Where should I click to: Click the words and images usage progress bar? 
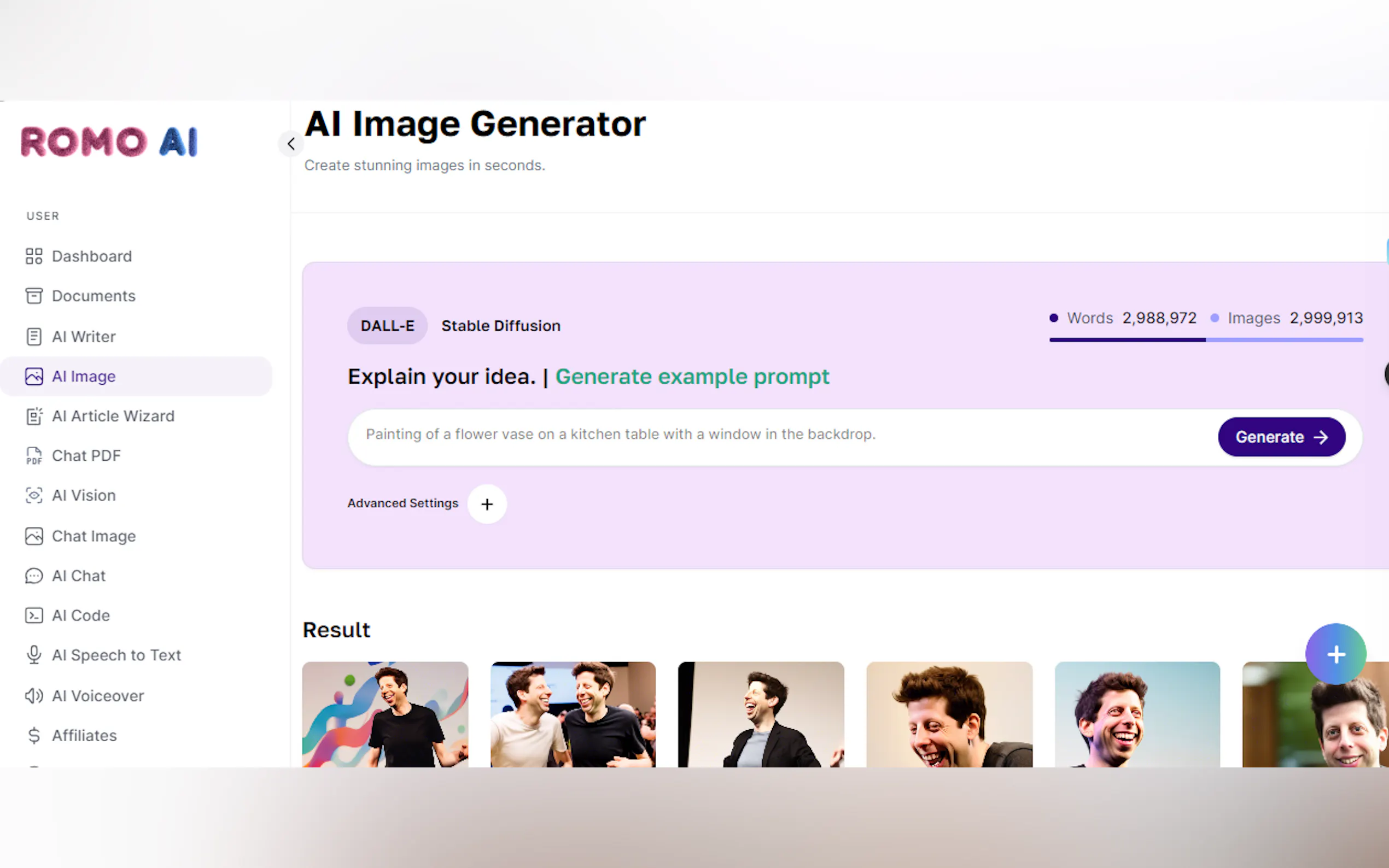click(1206, 340)
